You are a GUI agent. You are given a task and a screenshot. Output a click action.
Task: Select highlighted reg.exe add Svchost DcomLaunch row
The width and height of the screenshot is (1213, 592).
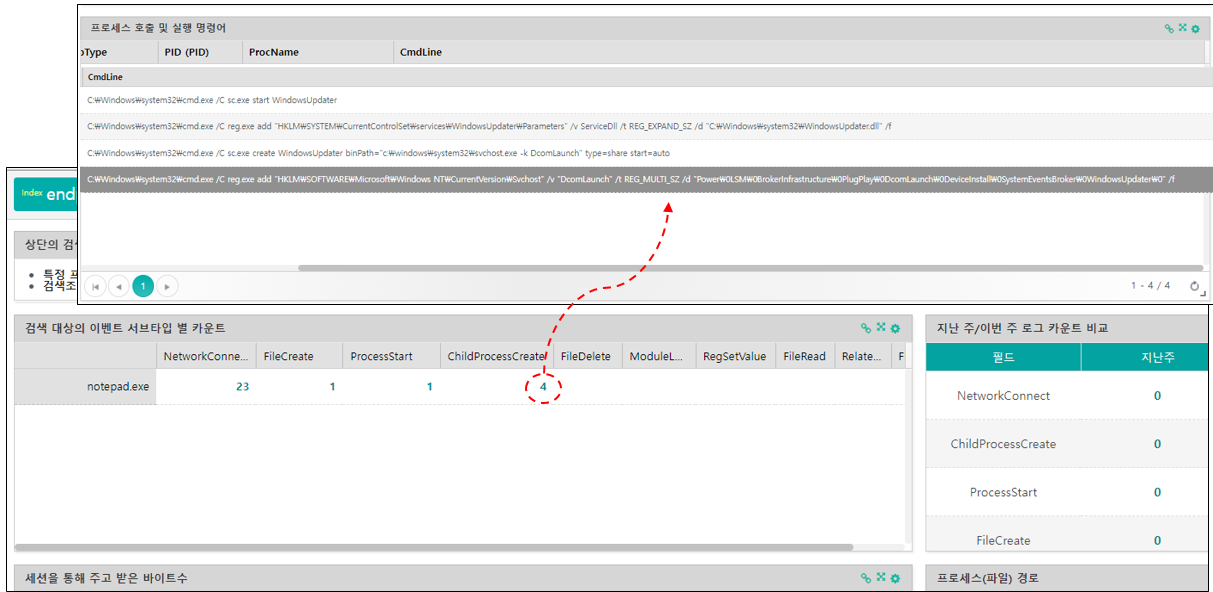click(630, 179)
